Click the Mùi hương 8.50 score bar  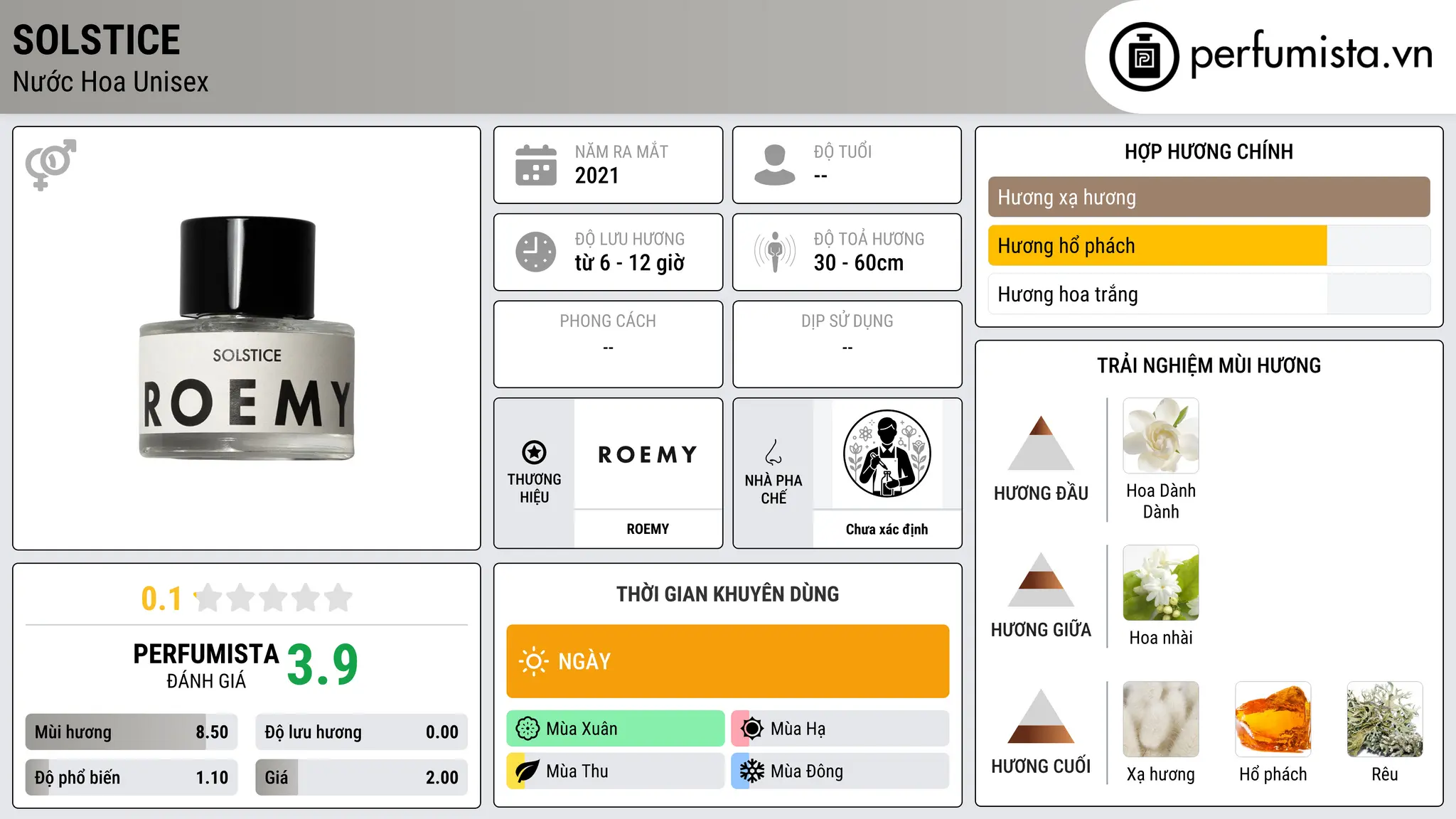click(132, 732)
